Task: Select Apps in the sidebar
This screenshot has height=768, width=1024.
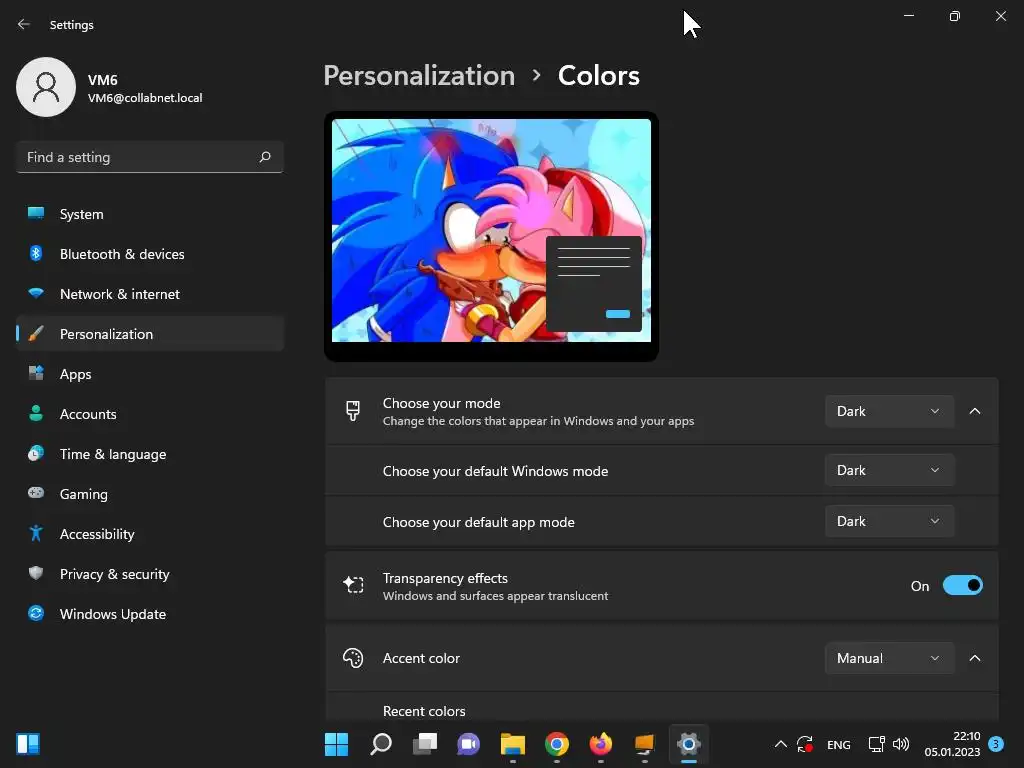Action: [150, 374]
